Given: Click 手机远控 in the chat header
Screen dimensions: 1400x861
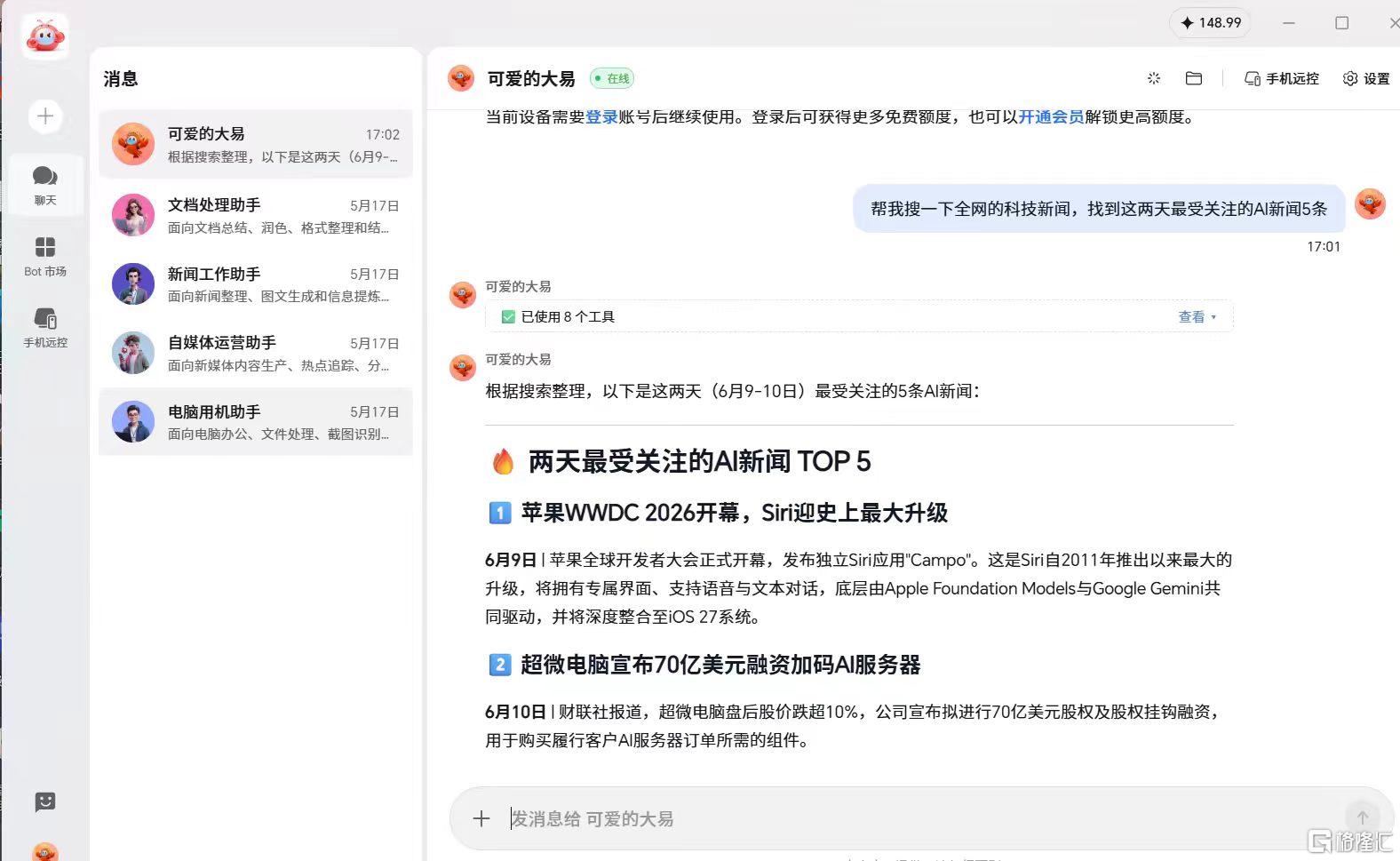Looking at the screenshot, I should (1281, 78).
